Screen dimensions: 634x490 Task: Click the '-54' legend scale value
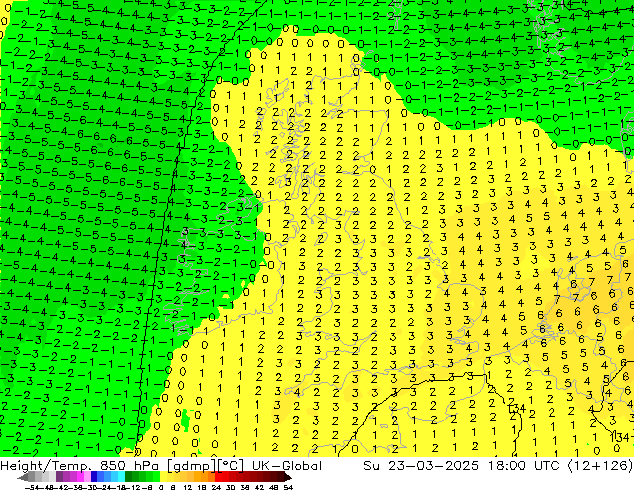point(32,487)
